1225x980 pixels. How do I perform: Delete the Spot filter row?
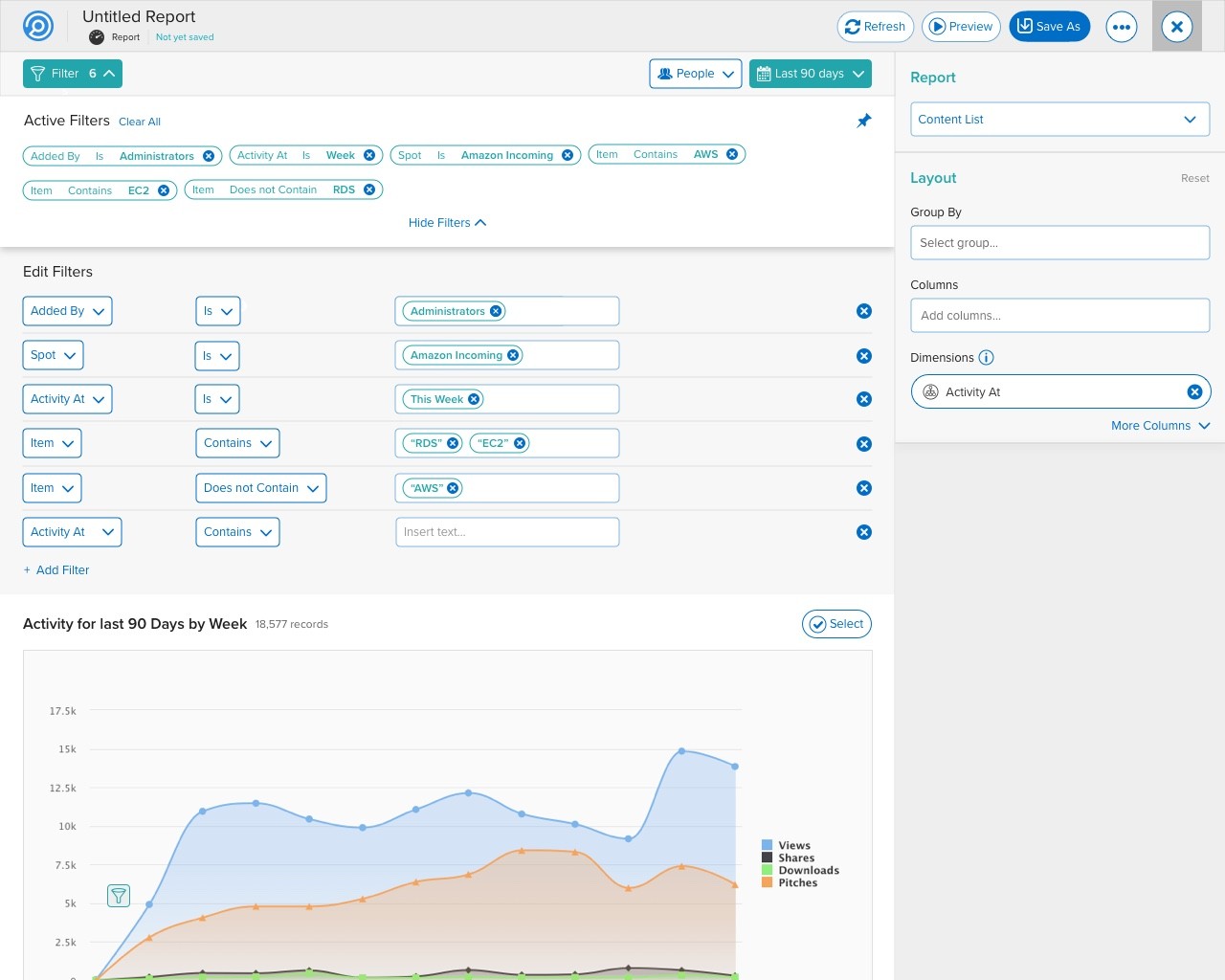click(x=864, y=356)
